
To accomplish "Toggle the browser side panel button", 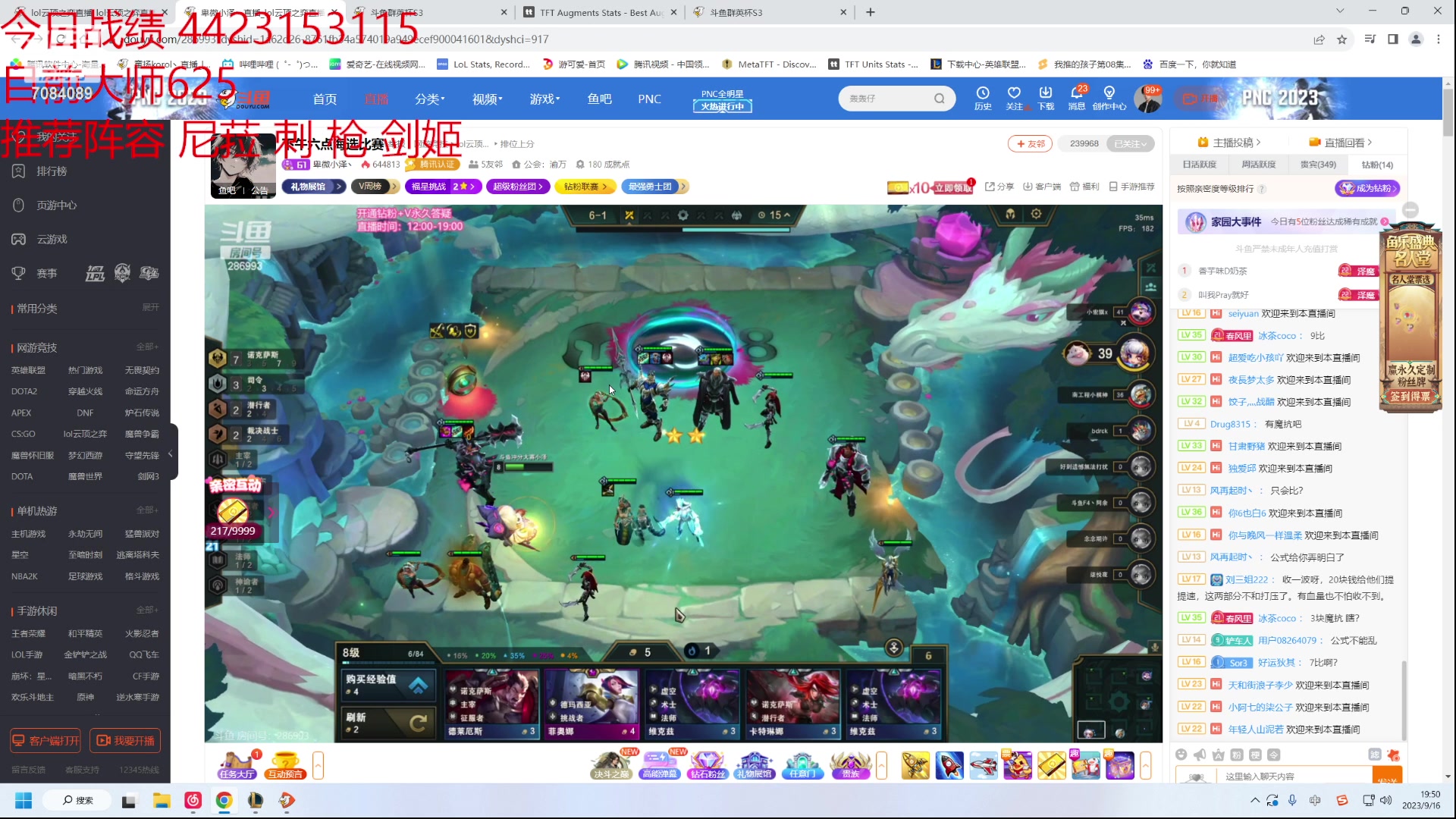I will point(1393,39).
